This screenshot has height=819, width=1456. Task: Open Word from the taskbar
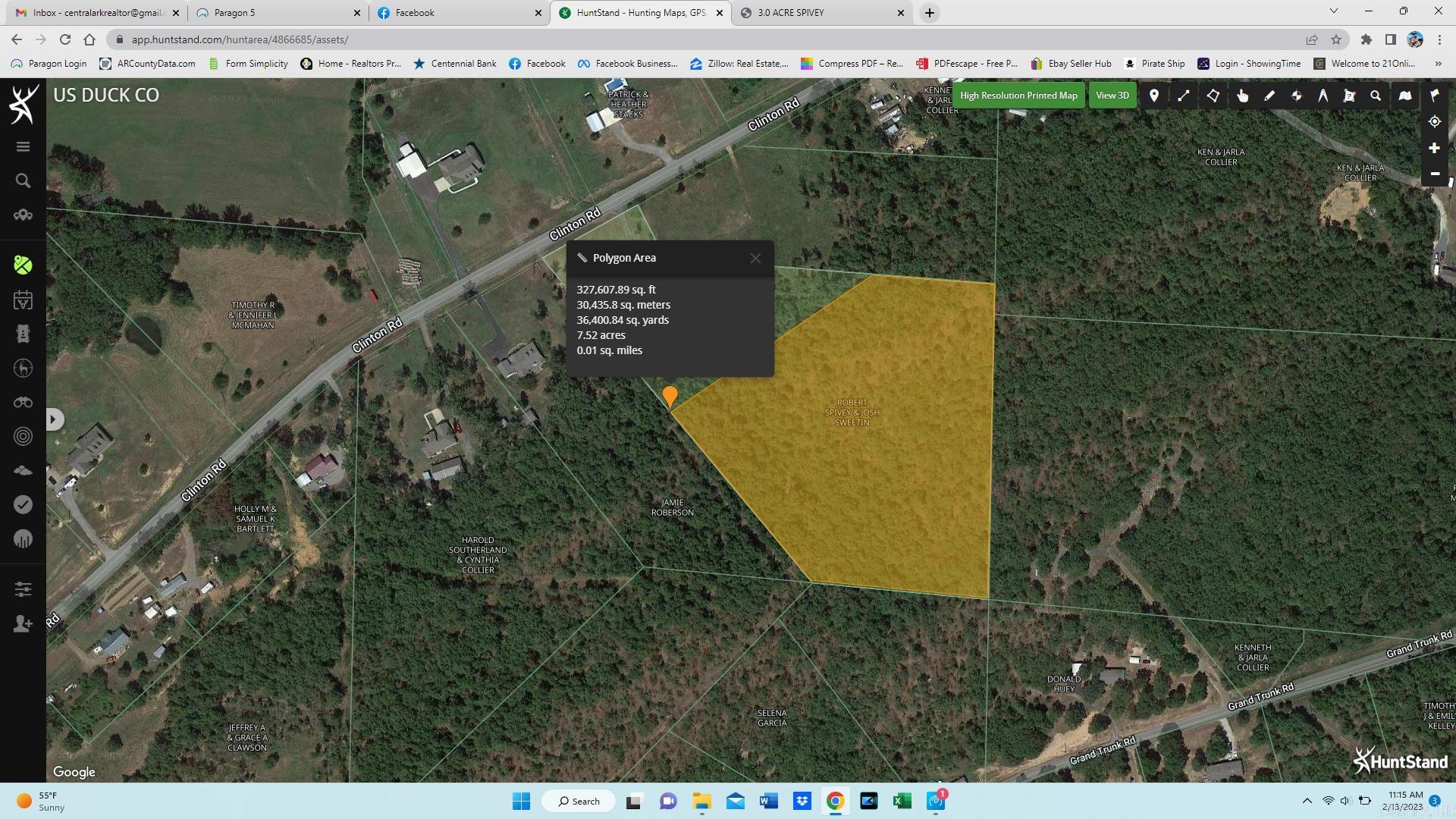(x=768, y=801)
